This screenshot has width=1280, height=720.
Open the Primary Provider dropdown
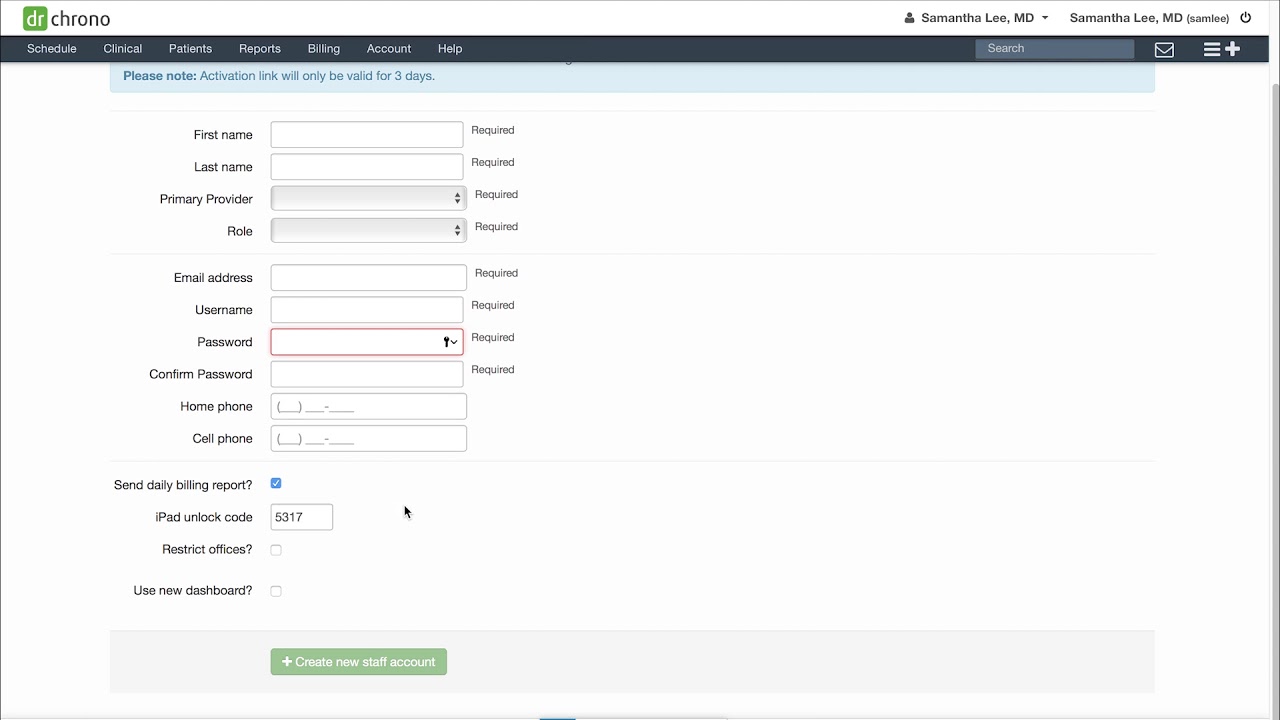(x=368, y=199)
